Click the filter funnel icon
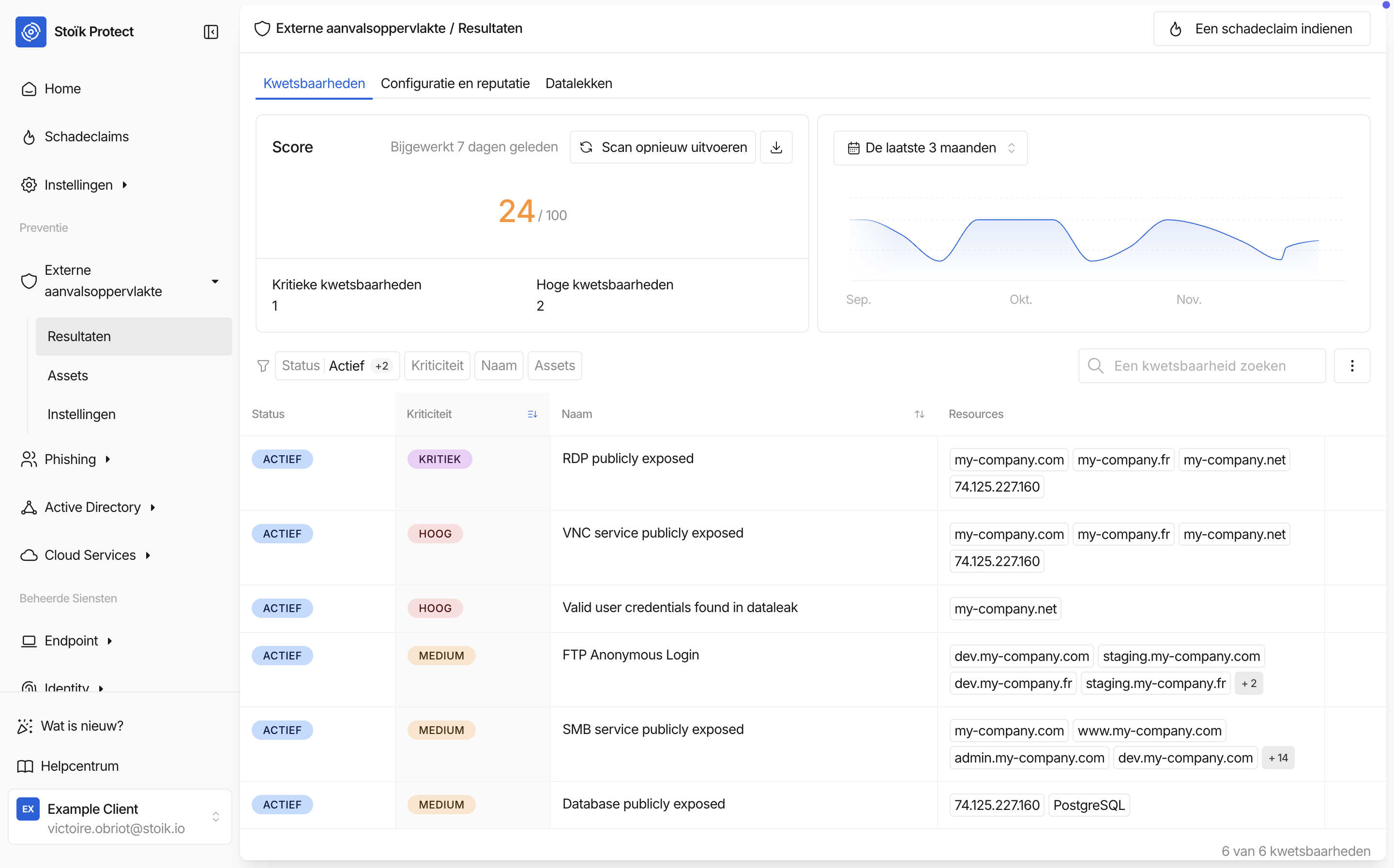 coord(263,366)
